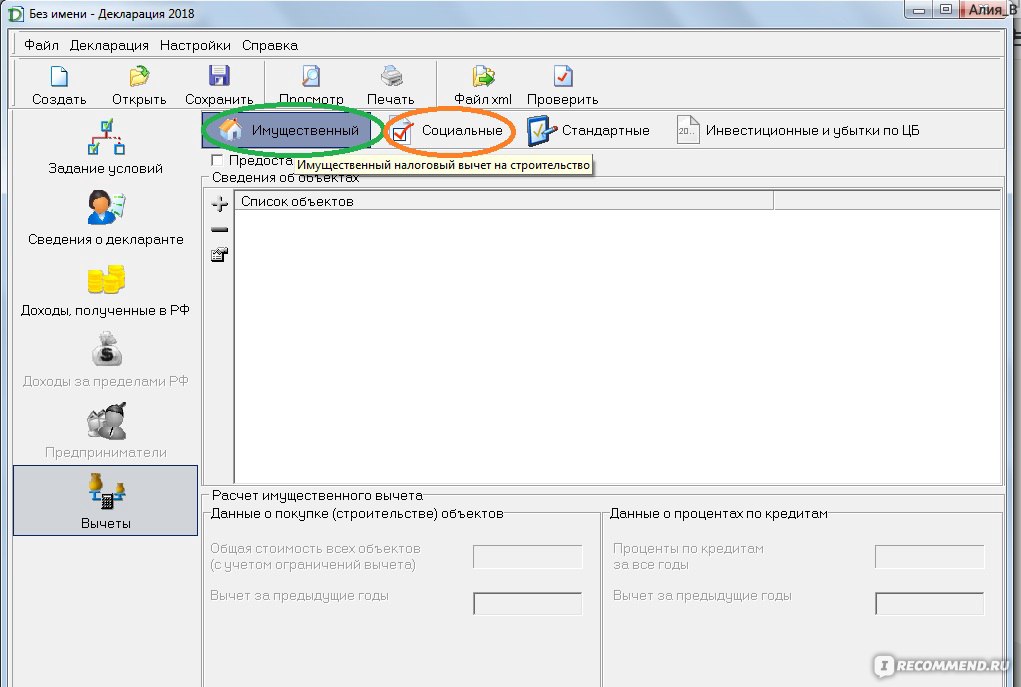The height and width of the screenshot is (687, 1021).
Task: Open Доходы, полученные в РФ section
Action: [x=105, y=288]
